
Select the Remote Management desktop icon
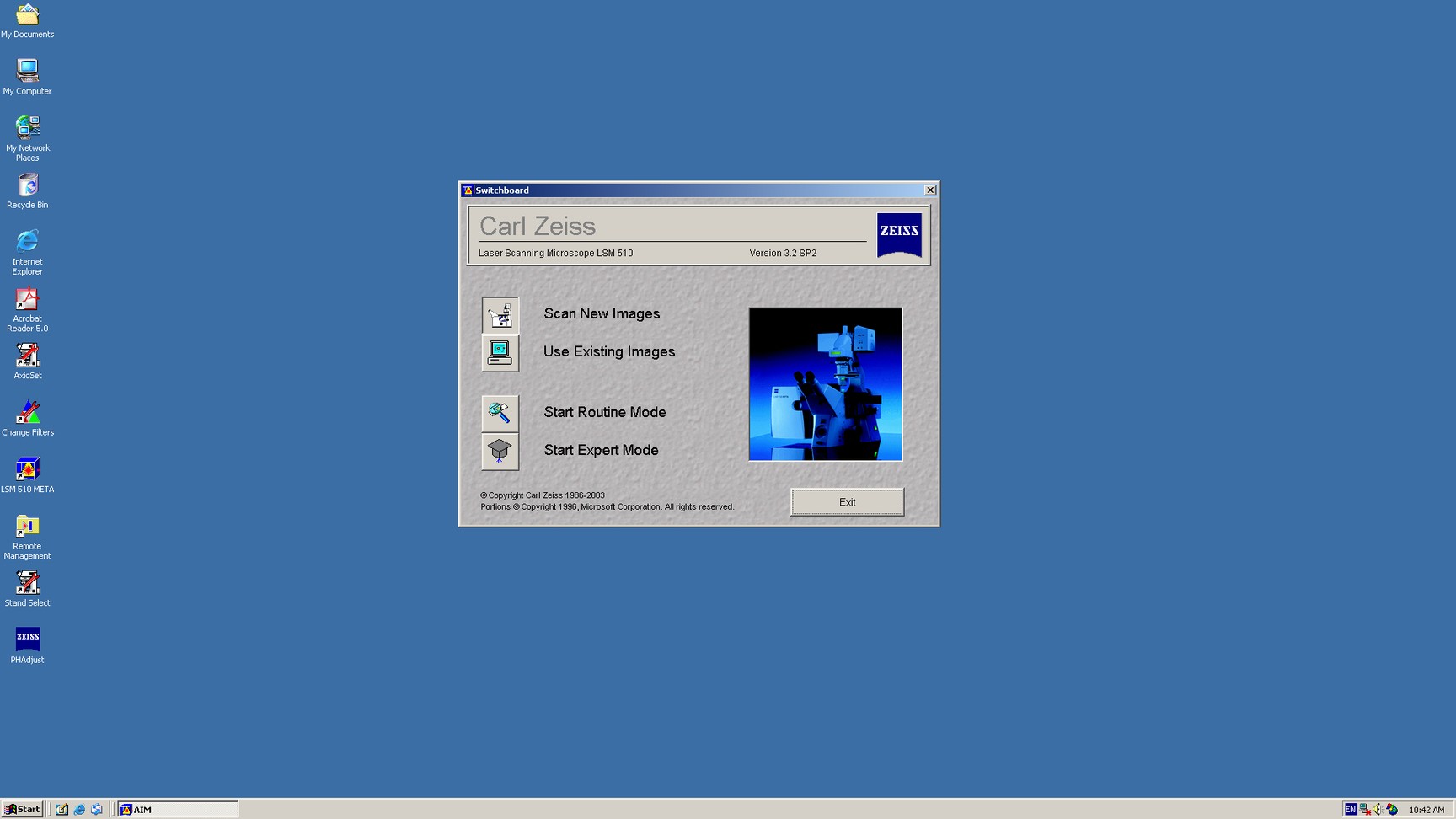[x=28, y=537]
